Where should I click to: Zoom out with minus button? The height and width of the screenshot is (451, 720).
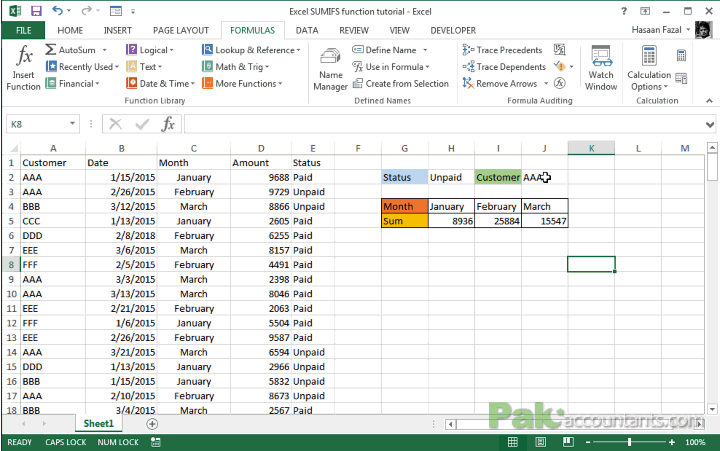point(588,442)
